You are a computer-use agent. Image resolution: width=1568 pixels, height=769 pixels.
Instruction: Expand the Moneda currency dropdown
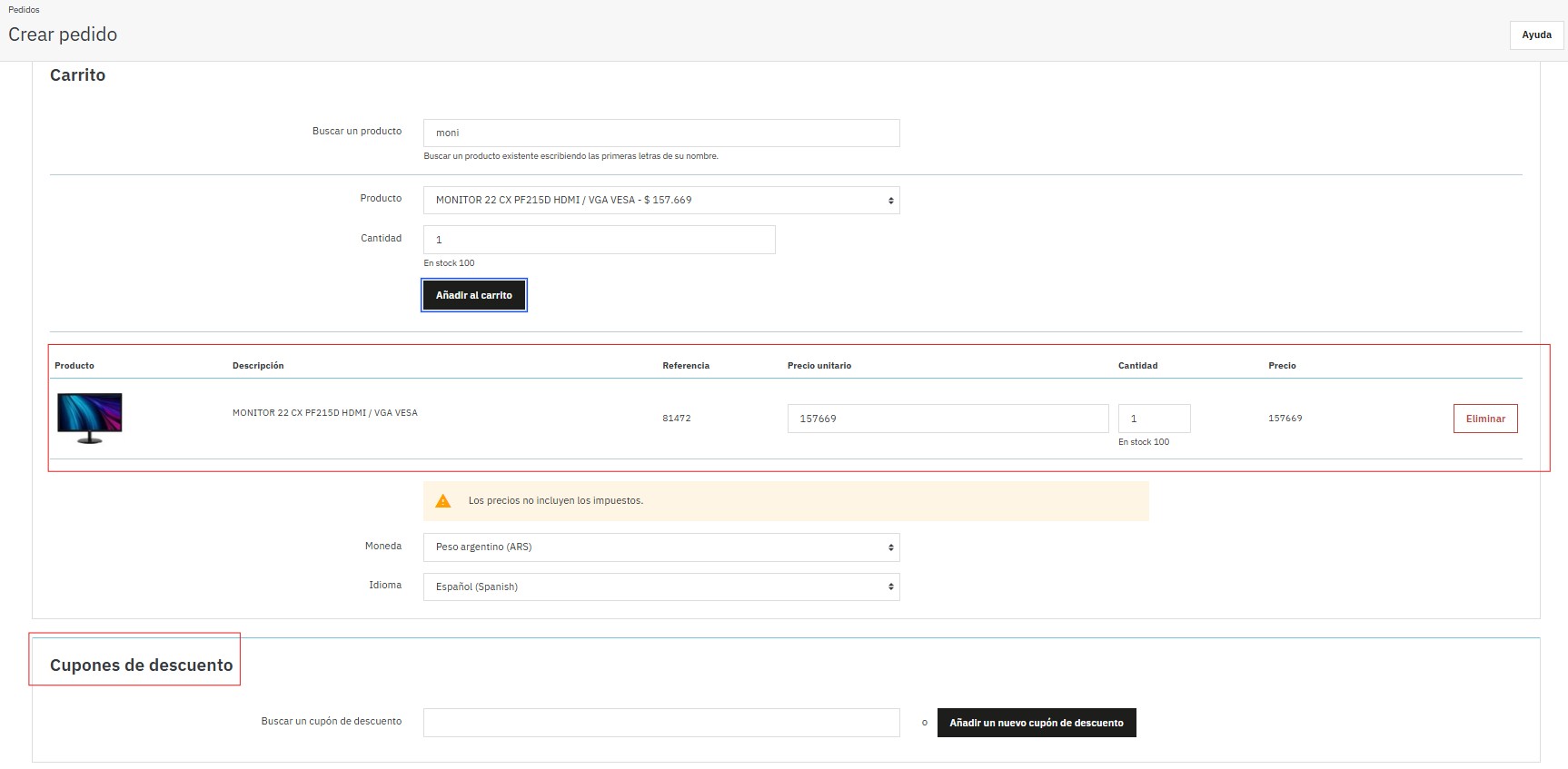[660, 547]
